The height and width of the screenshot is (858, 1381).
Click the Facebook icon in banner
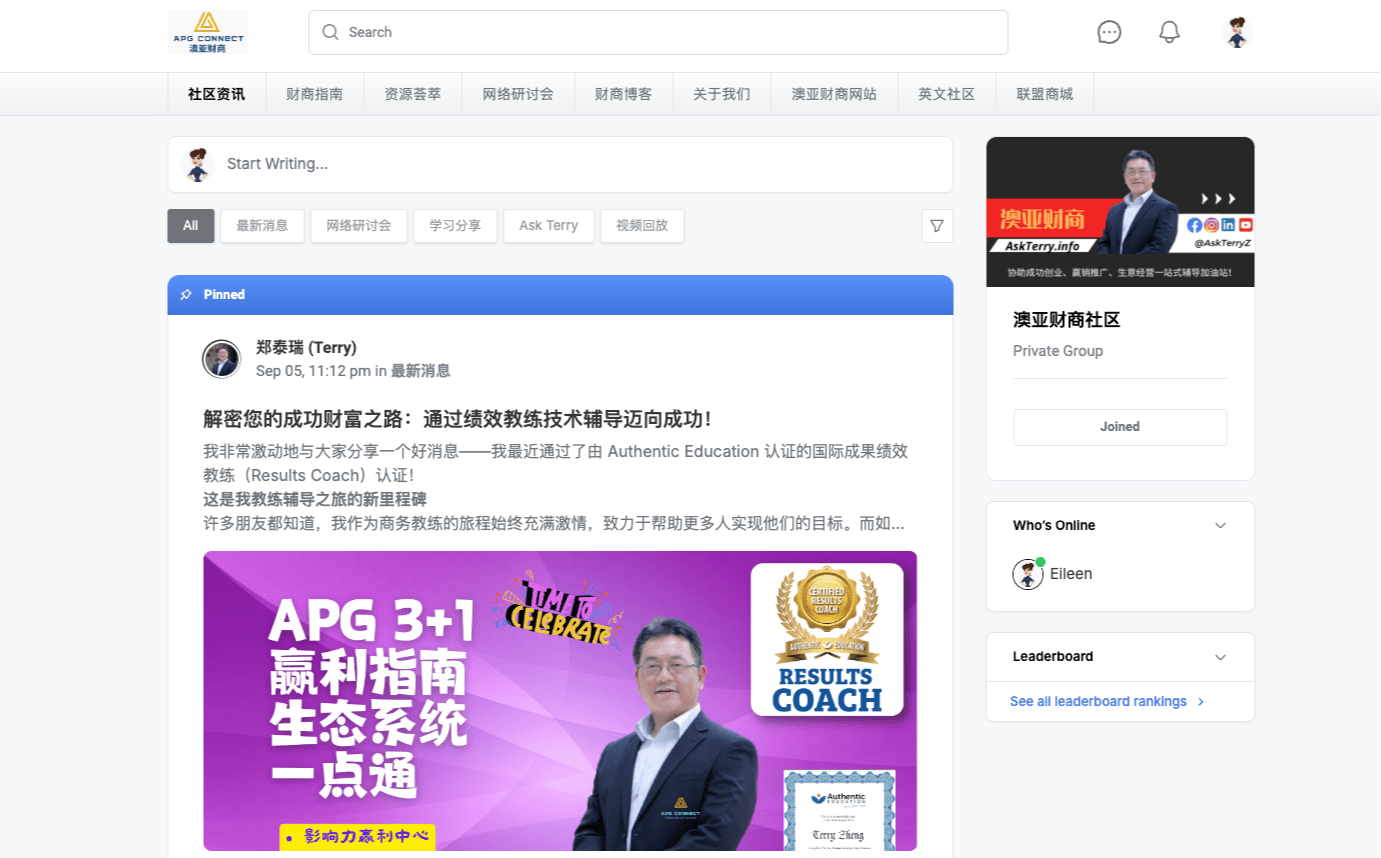click(1195, 225)
